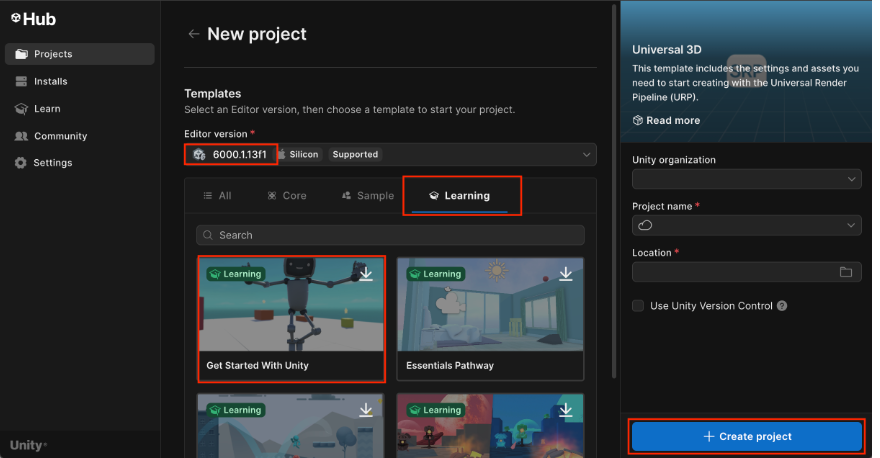Viewport: 880px width, 458px height.
Task: Open Installs in the sidebar
Action: pyautogui.click(x=80, y=81)
